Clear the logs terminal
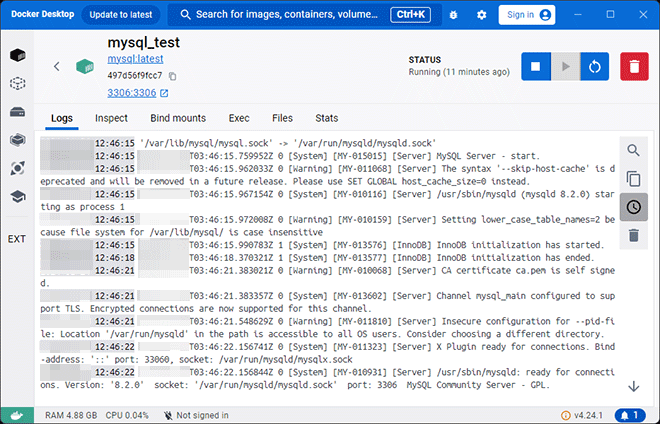The image size is (660, 424). click(633, 235)
